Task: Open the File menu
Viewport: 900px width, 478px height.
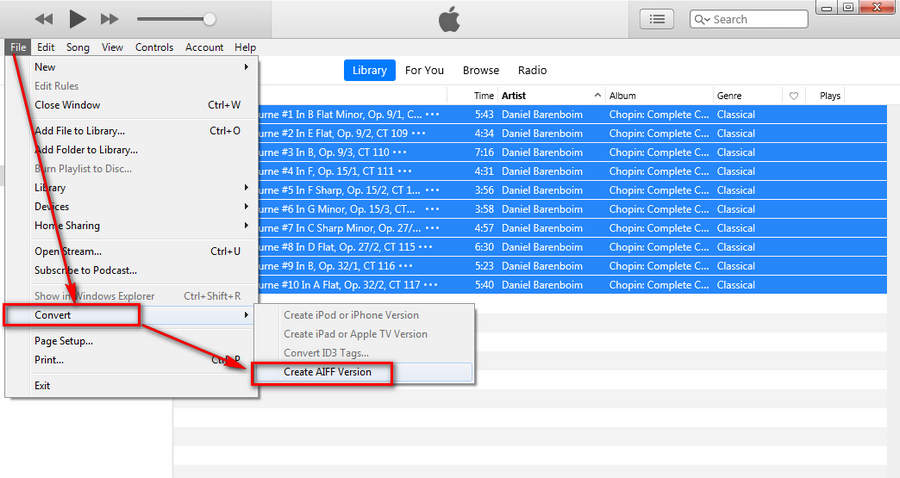Action: (x=18, y=47)
